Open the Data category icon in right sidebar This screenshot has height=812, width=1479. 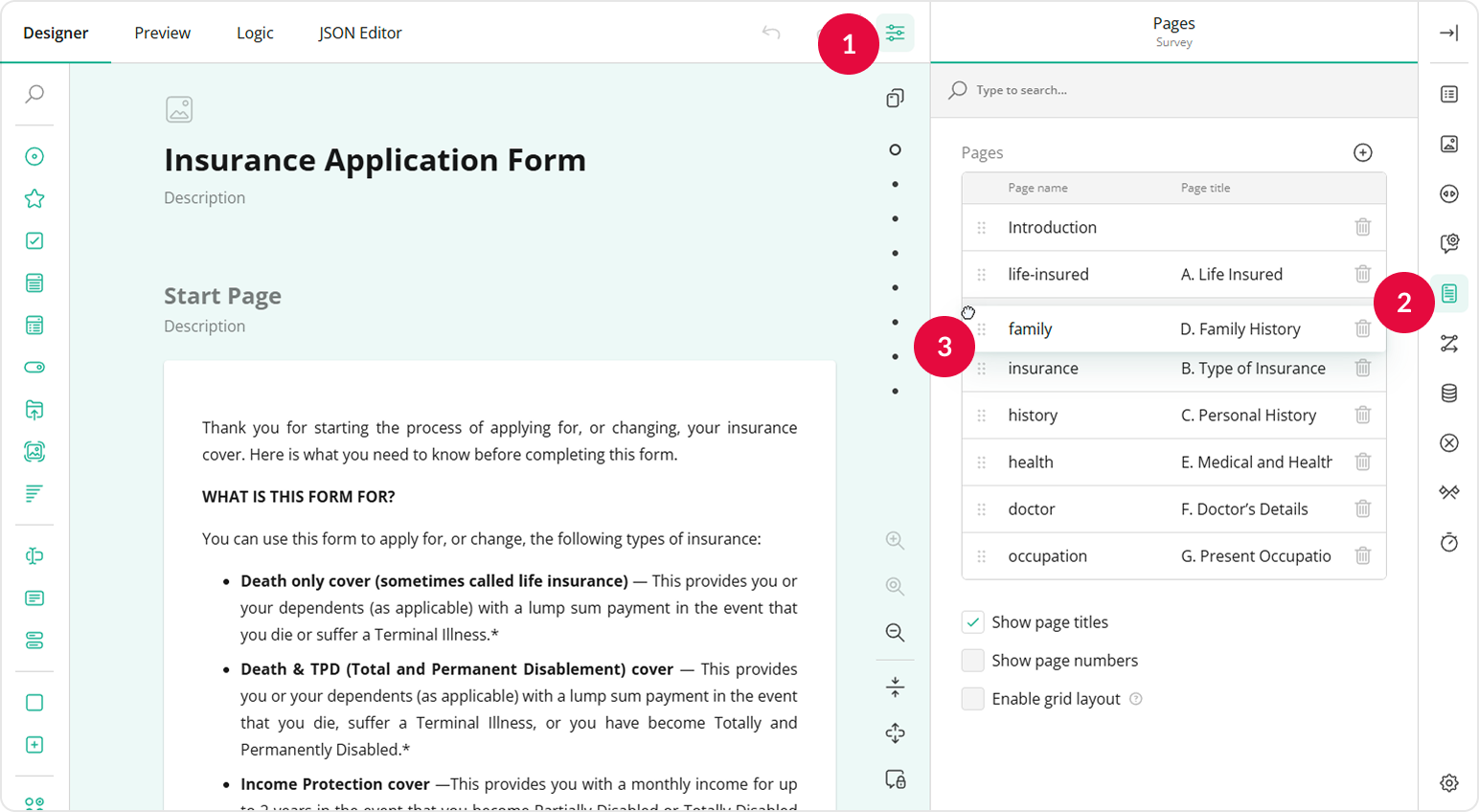pos(1449,392)
